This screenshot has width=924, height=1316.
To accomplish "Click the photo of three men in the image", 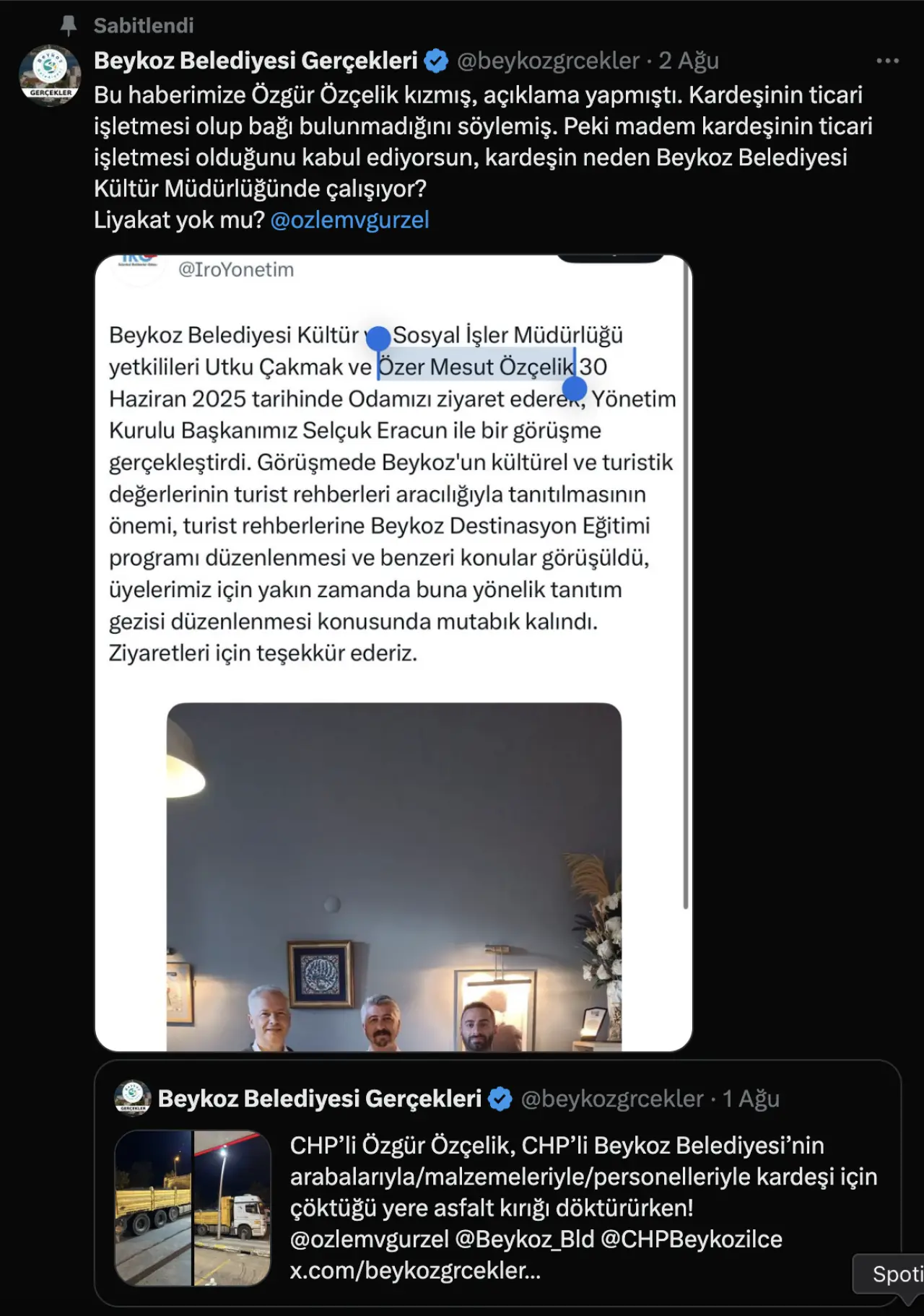I will point(394,876).
